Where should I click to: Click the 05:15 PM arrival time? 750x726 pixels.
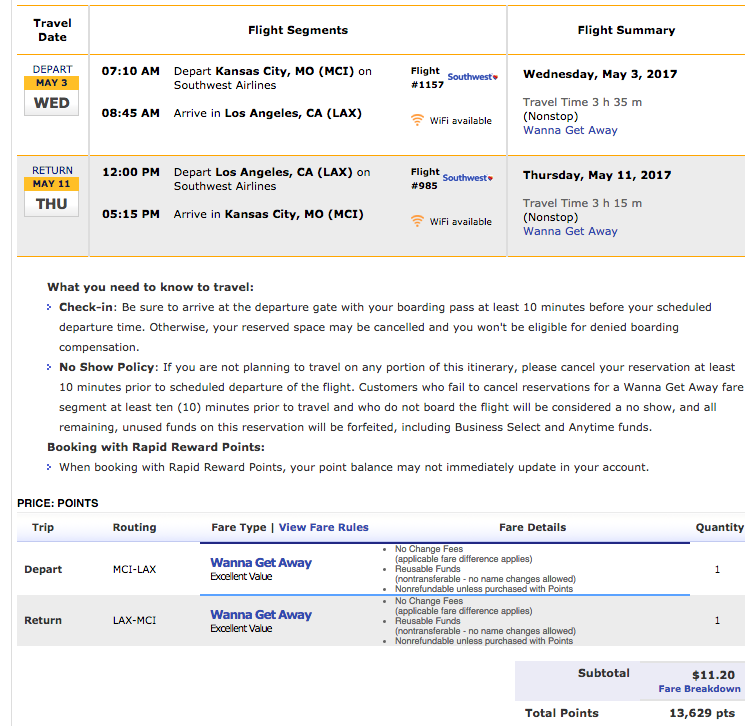click(x=131, y=214)
